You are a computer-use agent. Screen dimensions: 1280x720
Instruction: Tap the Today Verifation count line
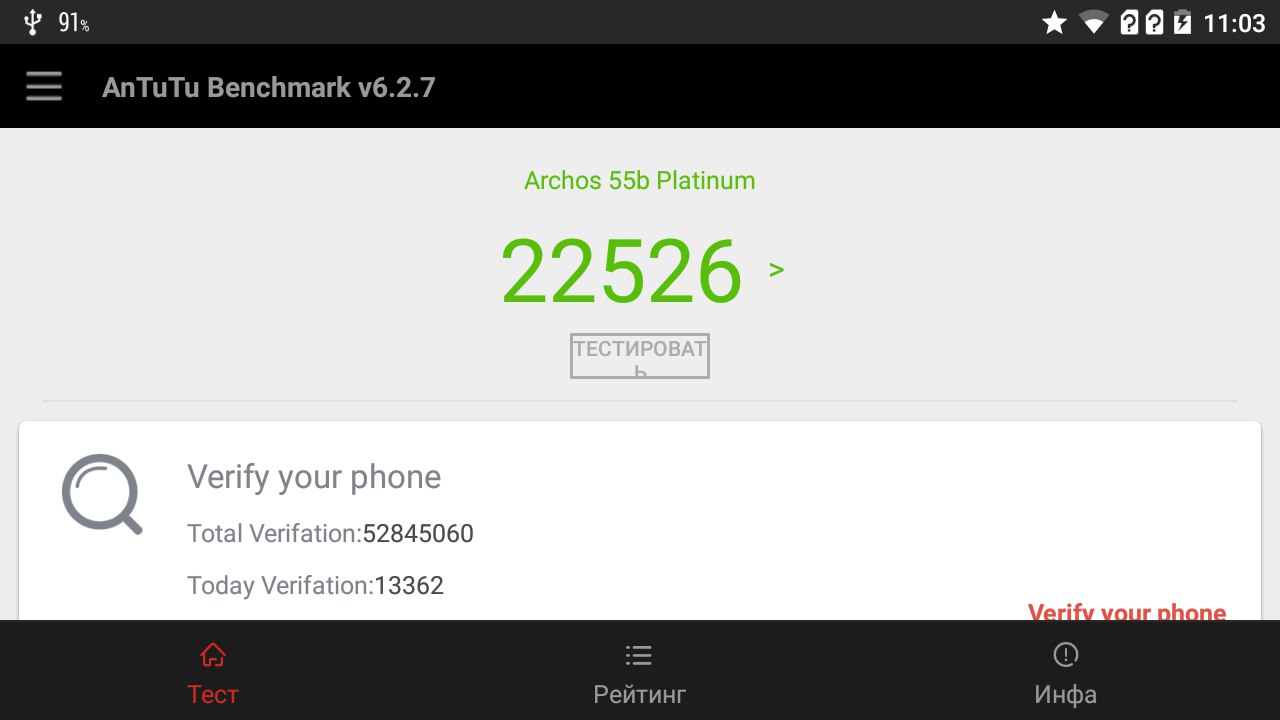(x=315, y=586)
